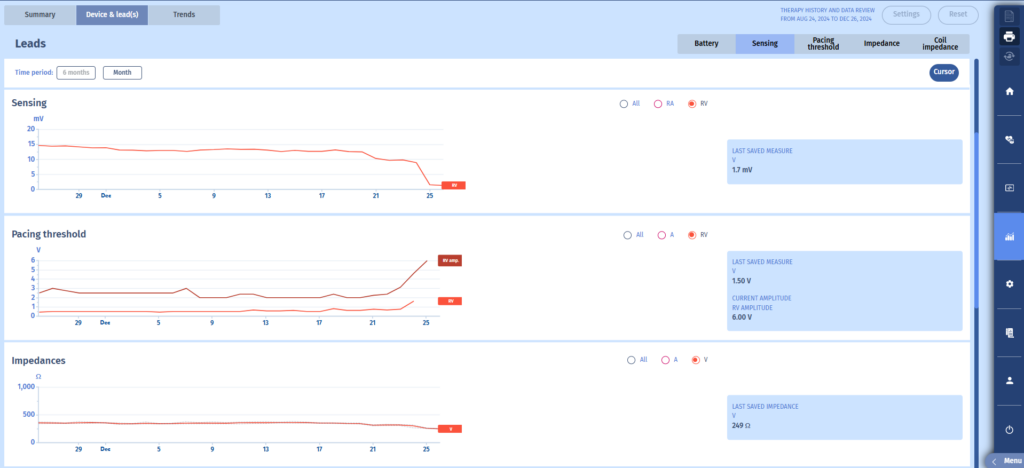Open the settings gear icon in sidebar
1024x468 pixels.
tap(1008, 284)
